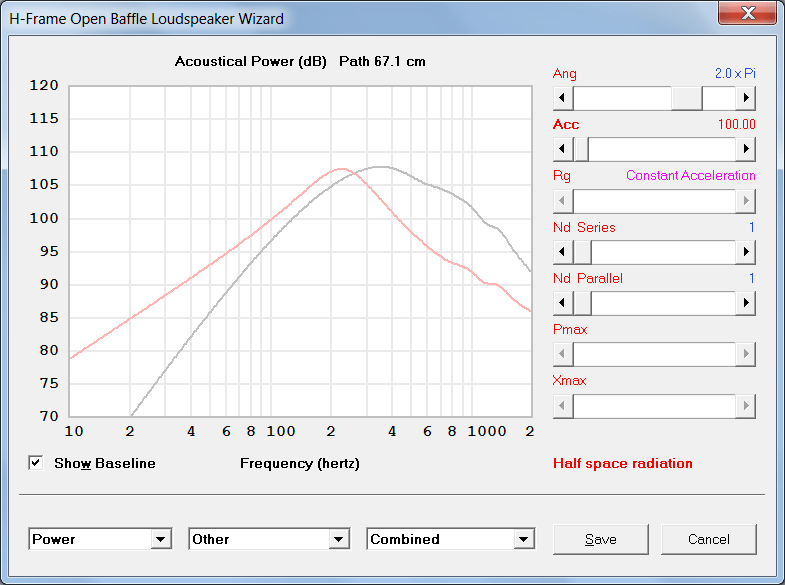Click the Nd Series label
The image size is (785, 585).
coord(584,227)
